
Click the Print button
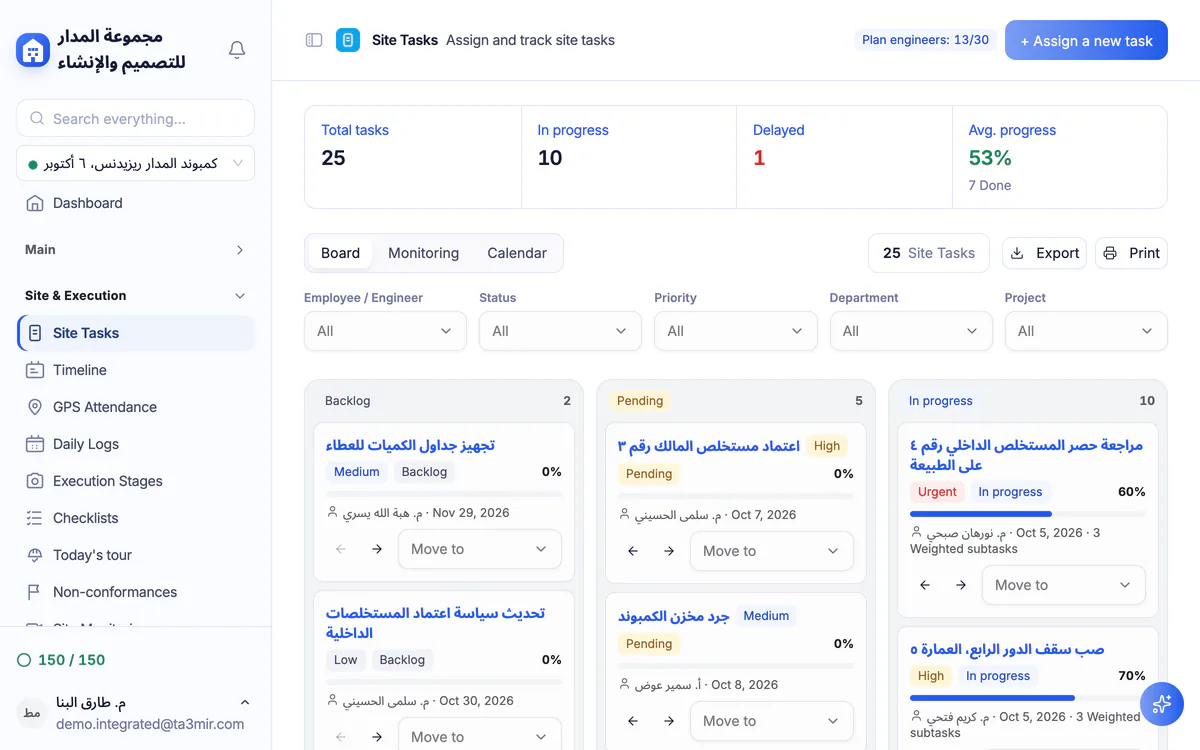(x=1132, y=253)
